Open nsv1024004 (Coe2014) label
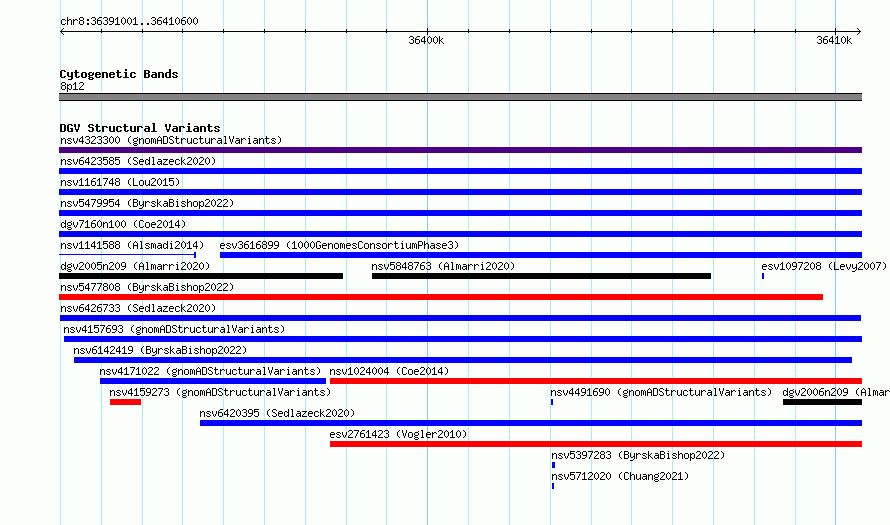 [x=389, y=371]
